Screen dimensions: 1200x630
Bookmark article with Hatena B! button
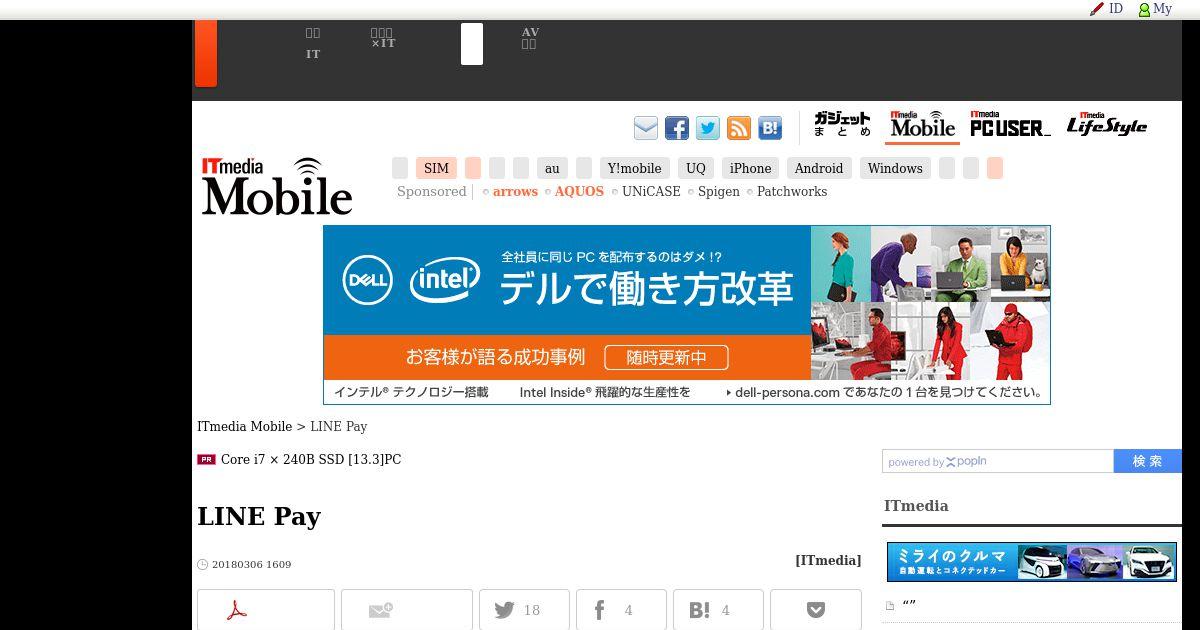718,610
